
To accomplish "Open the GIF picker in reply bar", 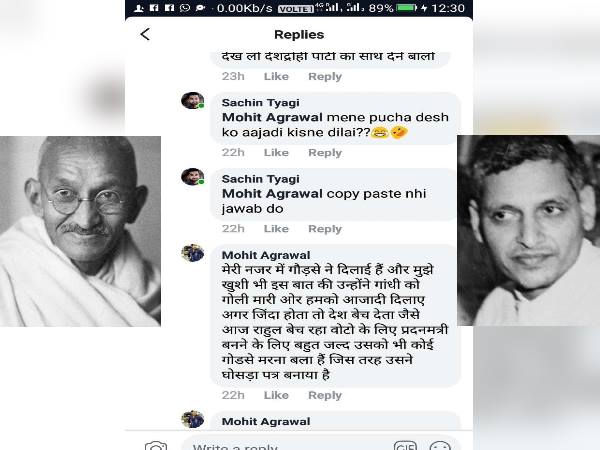I will (405, 445).
